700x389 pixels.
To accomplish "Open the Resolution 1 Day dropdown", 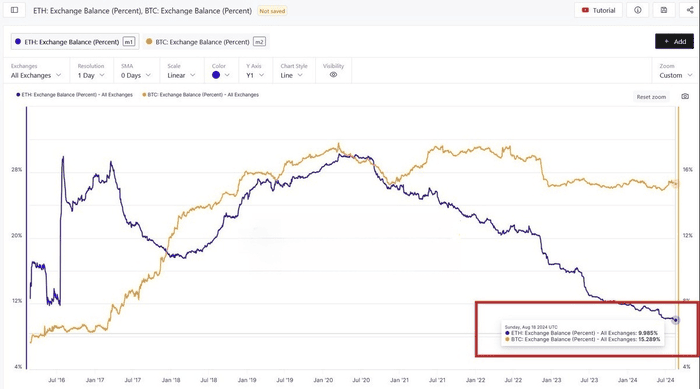I will 91,75.
